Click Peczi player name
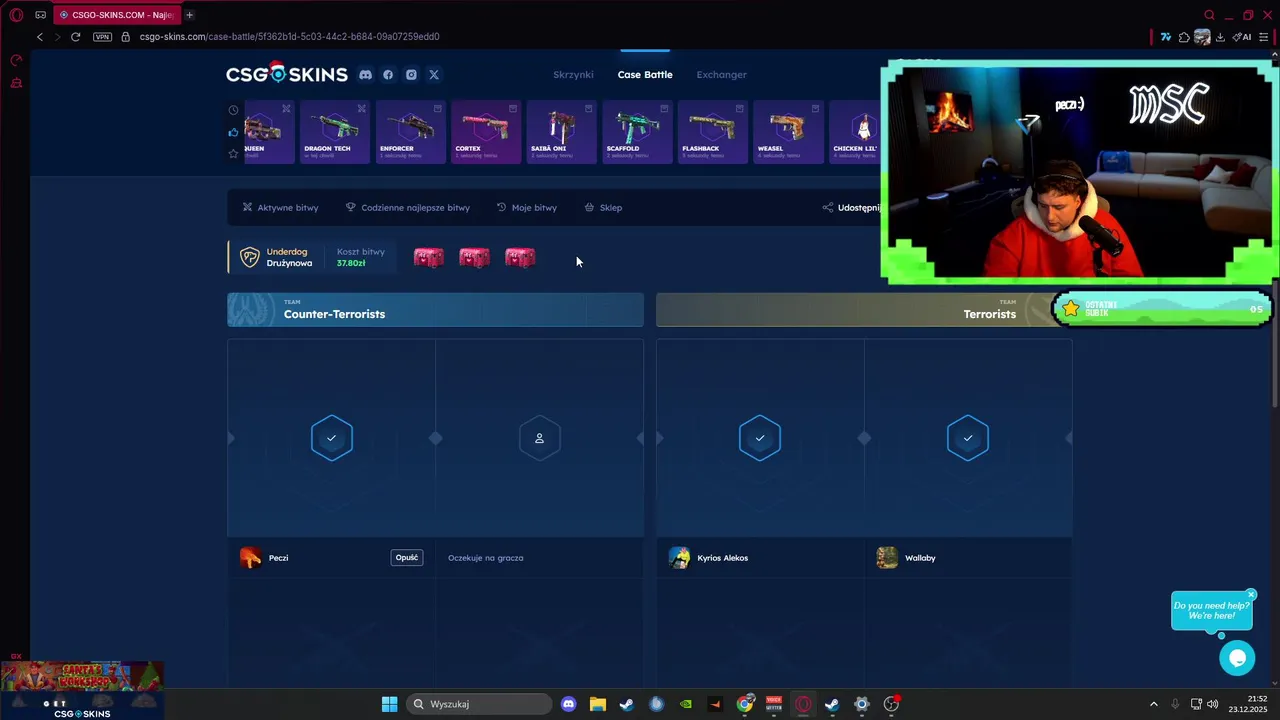1280x720 pixels. [278, 558]
